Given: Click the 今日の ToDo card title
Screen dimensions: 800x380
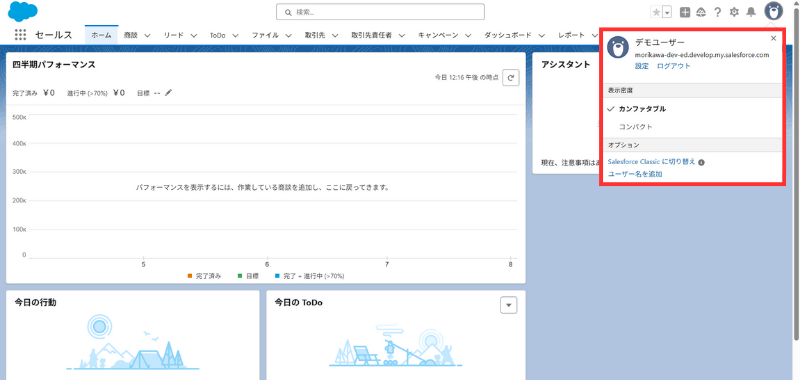Looking at the screenshot, I should tap(298, 302).
